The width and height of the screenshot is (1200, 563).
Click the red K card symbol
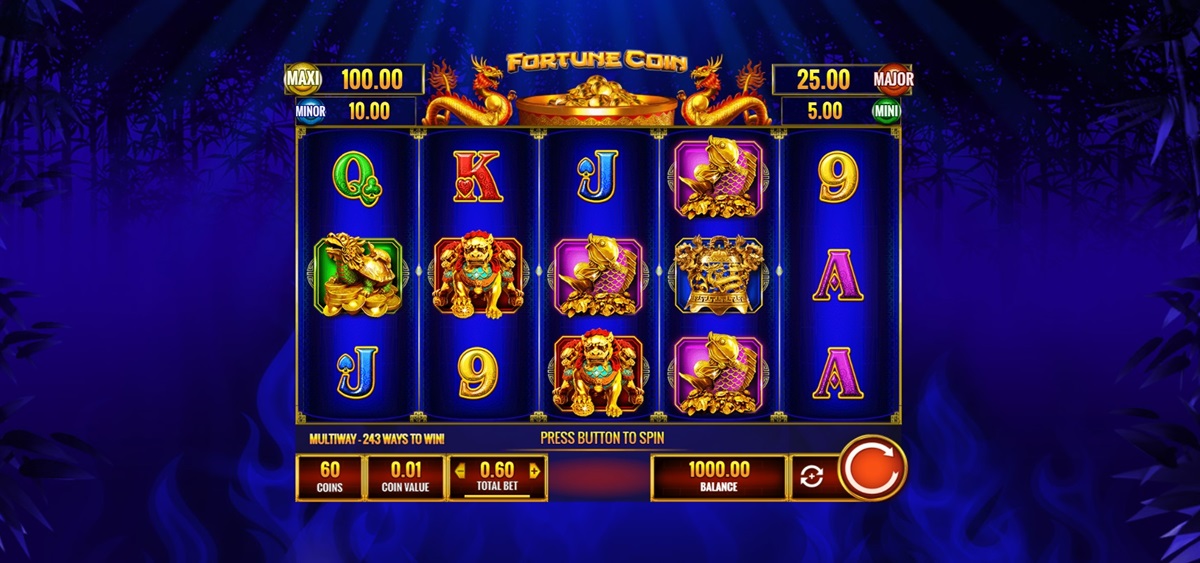tap(477, 176)
